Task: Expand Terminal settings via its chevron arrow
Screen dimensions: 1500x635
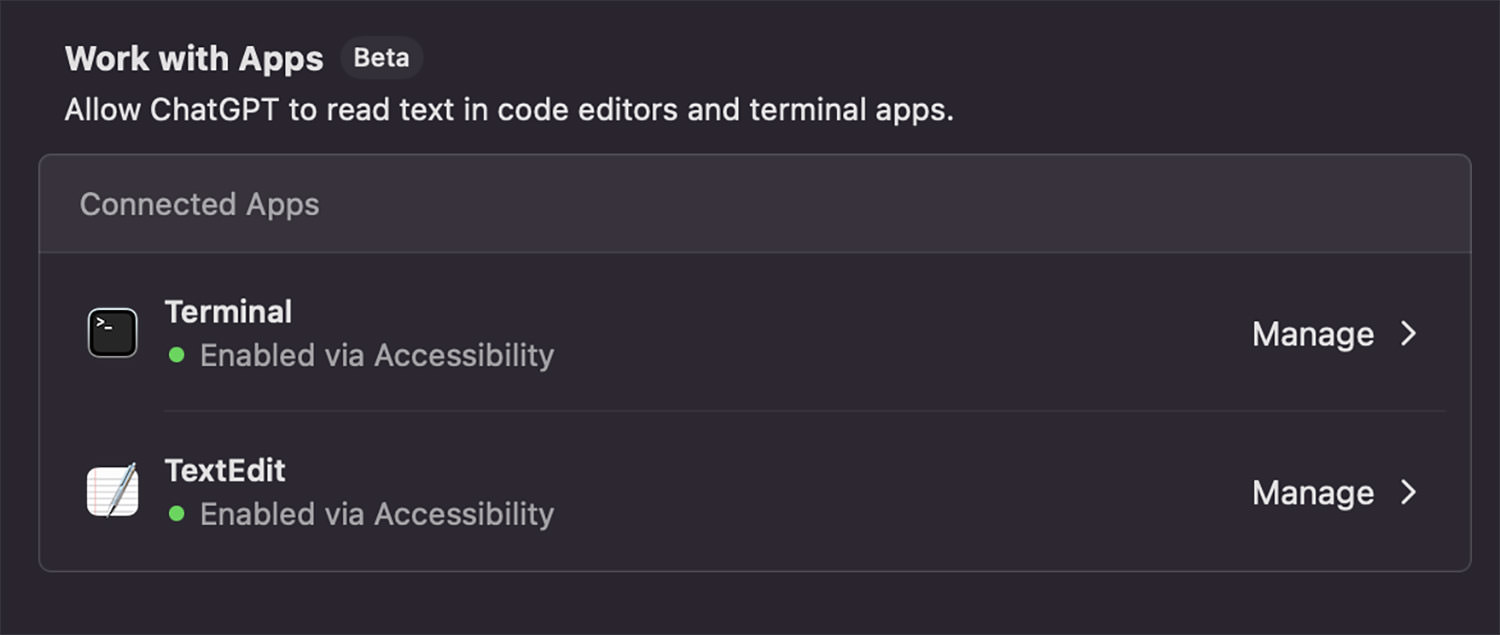Action: pyautogui.click(x=1409, y=333)
